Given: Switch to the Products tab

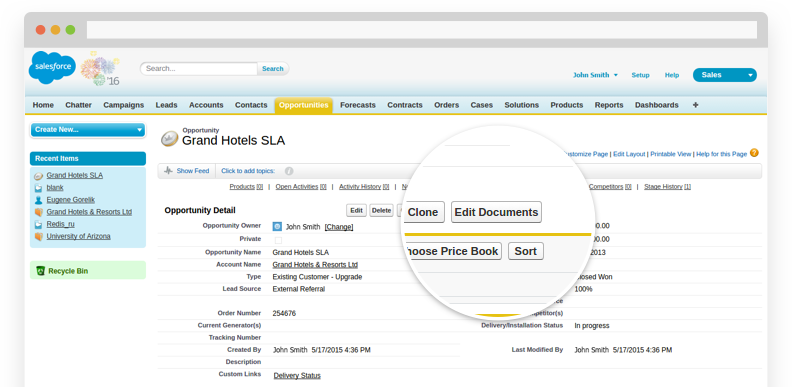Looking at the screenshot, I should 567,105.
